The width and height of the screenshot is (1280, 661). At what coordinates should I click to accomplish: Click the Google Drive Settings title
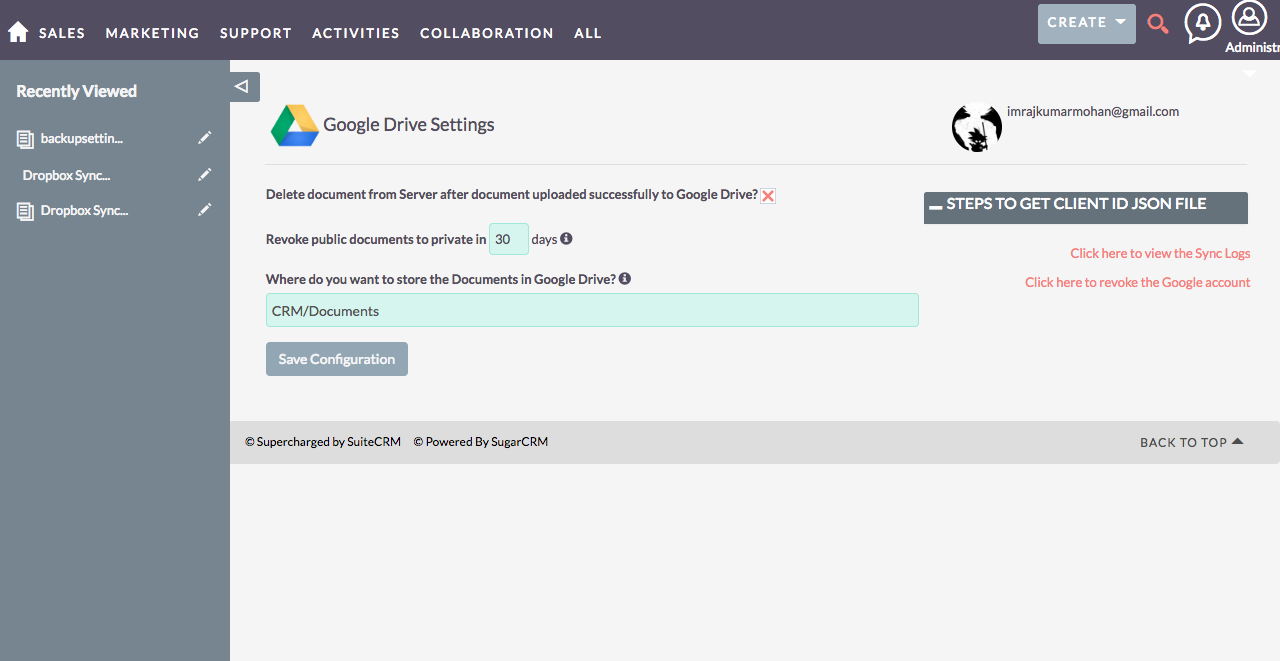409,125
